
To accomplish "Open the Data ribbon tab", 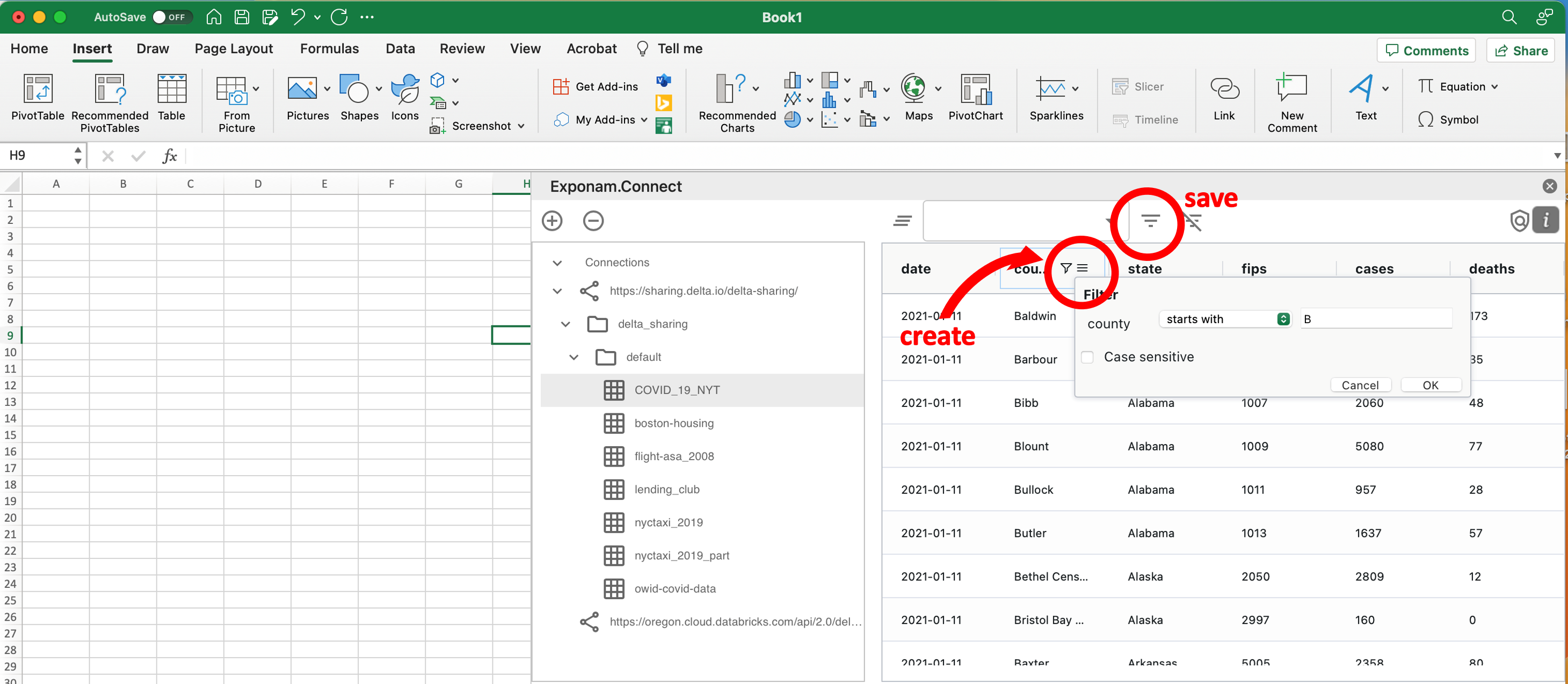I will (400, 49).
